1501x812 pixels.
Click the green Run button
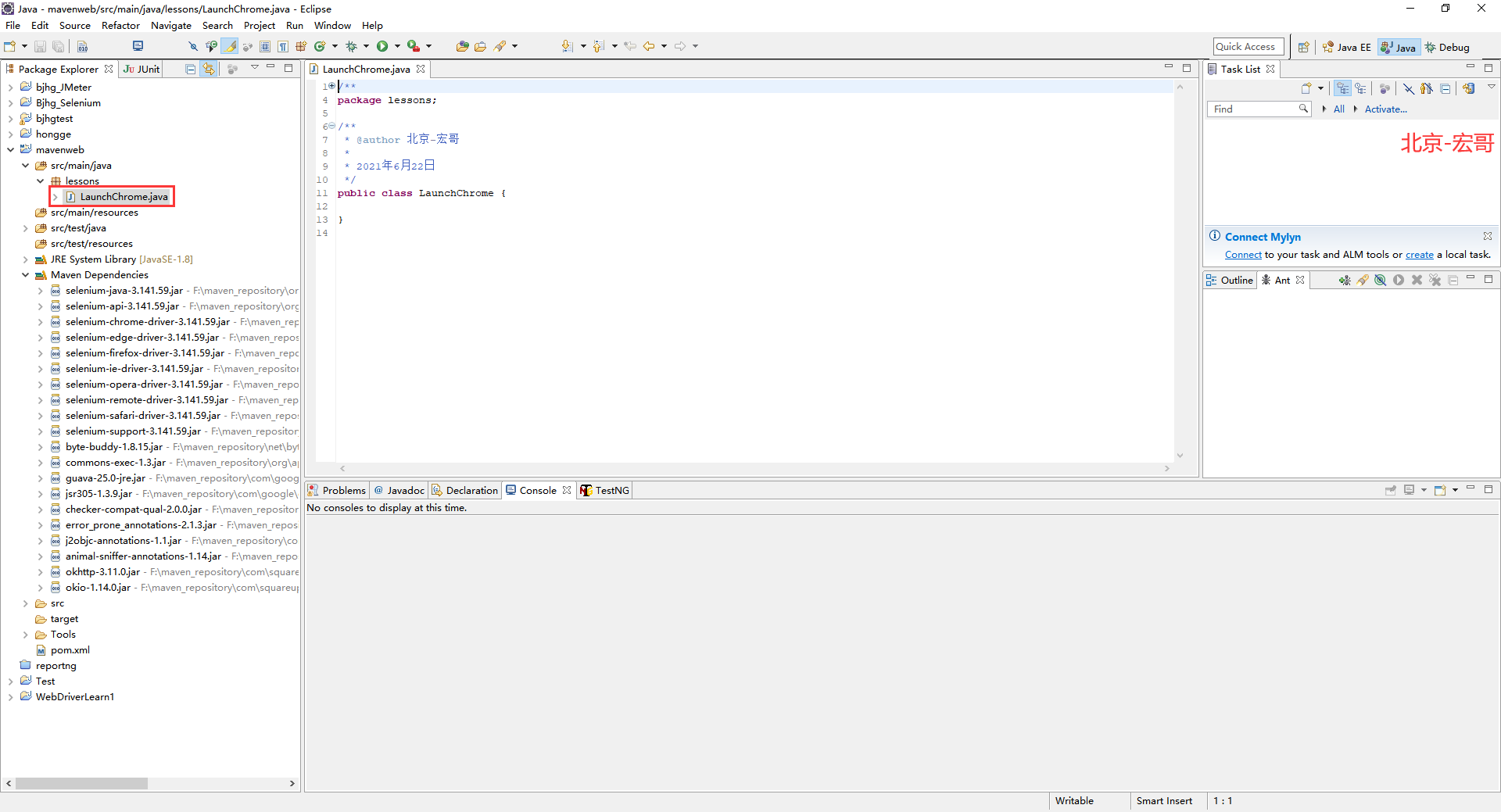coord(382,46)
